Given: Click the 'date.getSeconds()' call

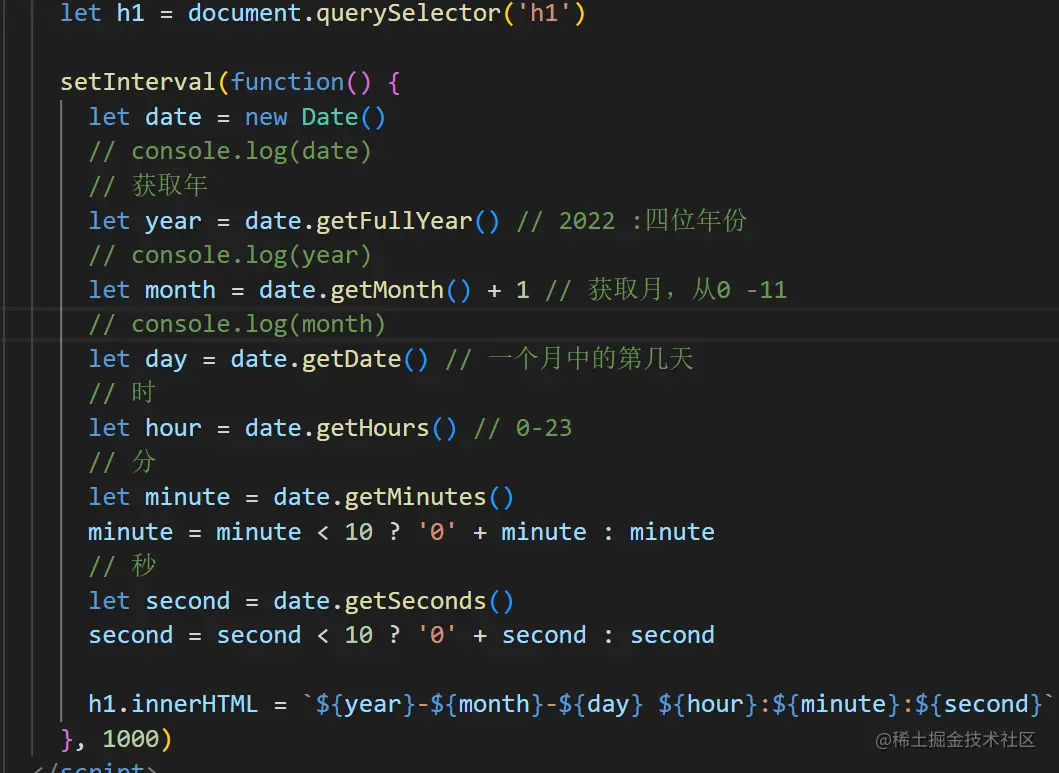Looking at the screenshot, I should 394,601.
